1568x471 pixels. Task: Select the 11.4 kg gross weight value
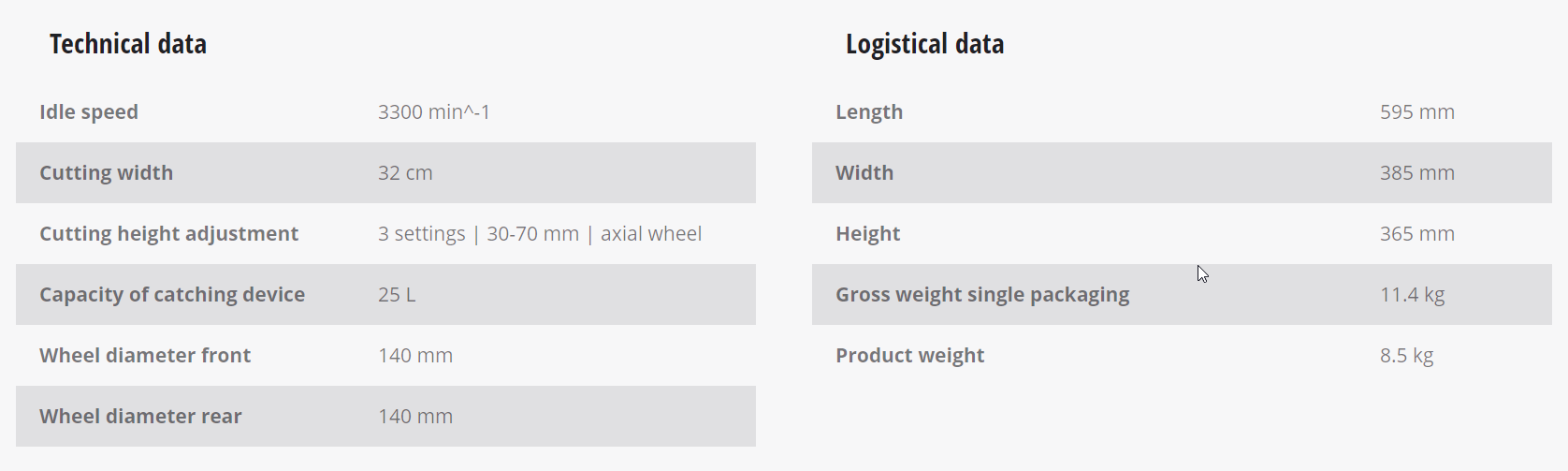(1412, 295)
